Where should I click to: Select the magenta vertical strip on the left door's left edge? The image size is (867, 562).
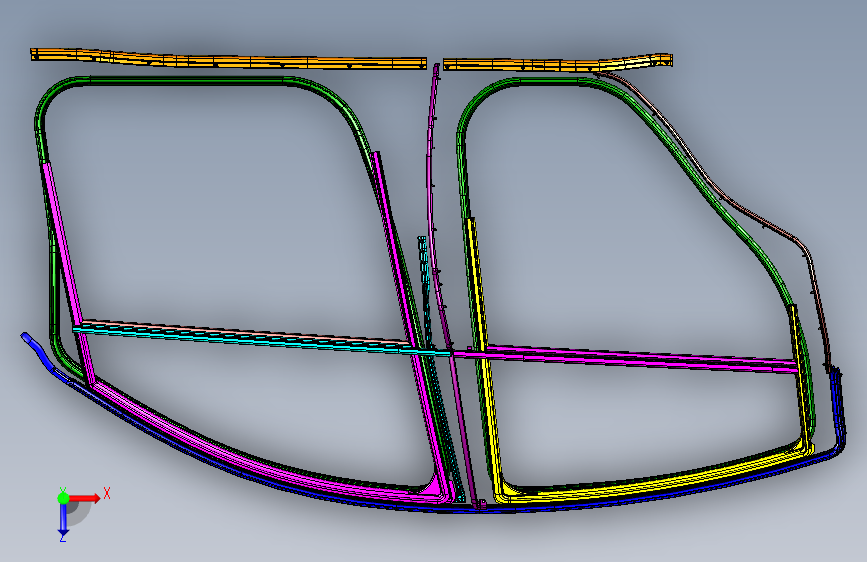(65, 271)
